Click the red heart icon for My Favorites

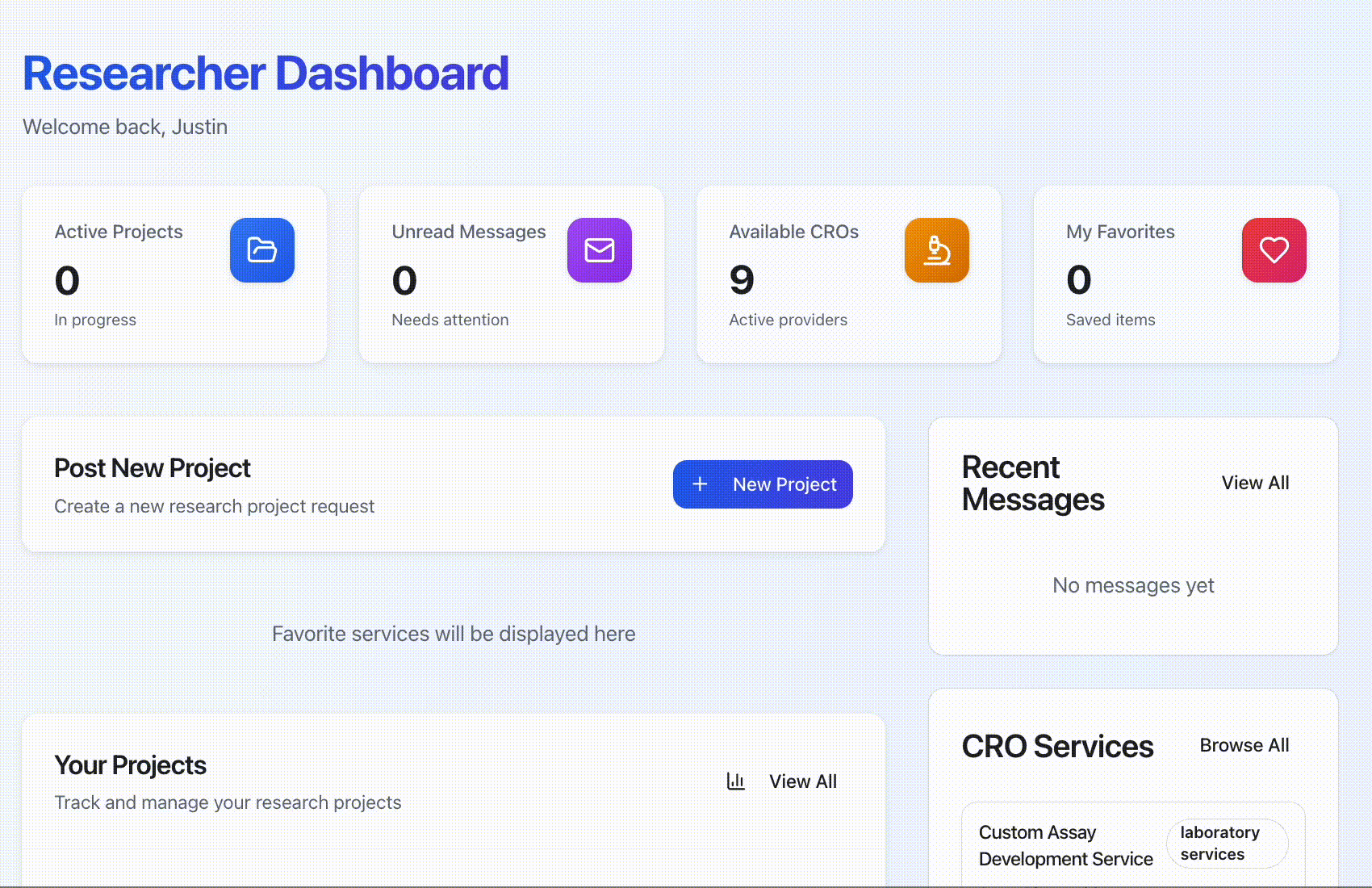(x=1274, y=250)
